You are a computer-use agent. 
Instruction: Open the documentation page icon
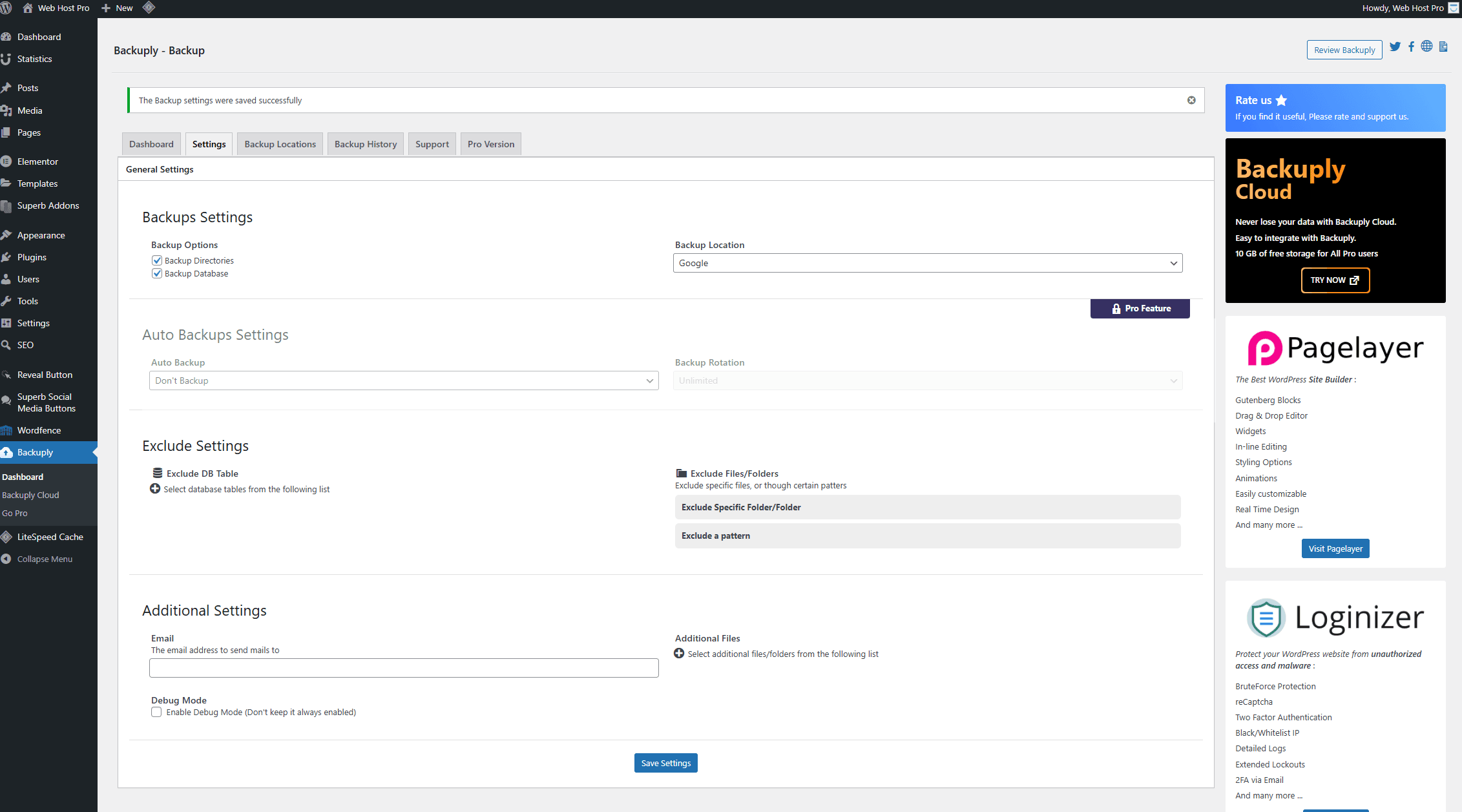pos(1443,47)
